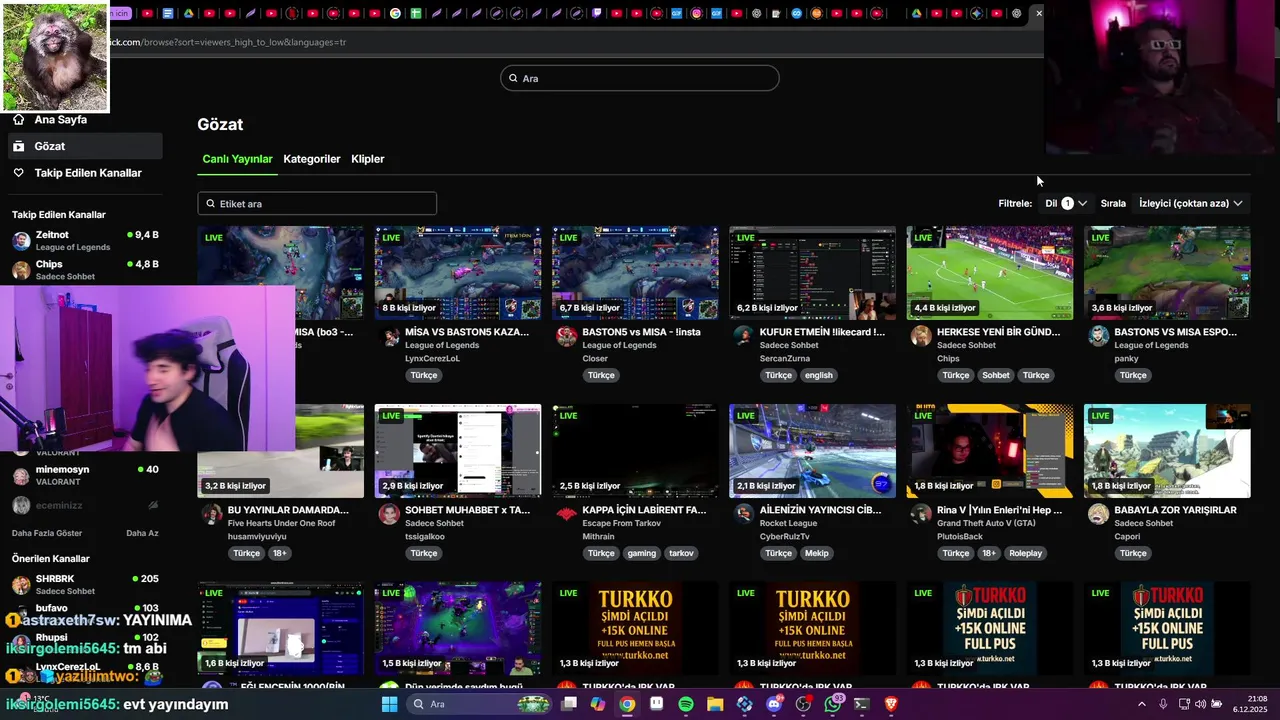This screenshot has height=720, width=1280.
Task: Open Takip Edilen Kanallar heart icon
Action: point(18,173)
